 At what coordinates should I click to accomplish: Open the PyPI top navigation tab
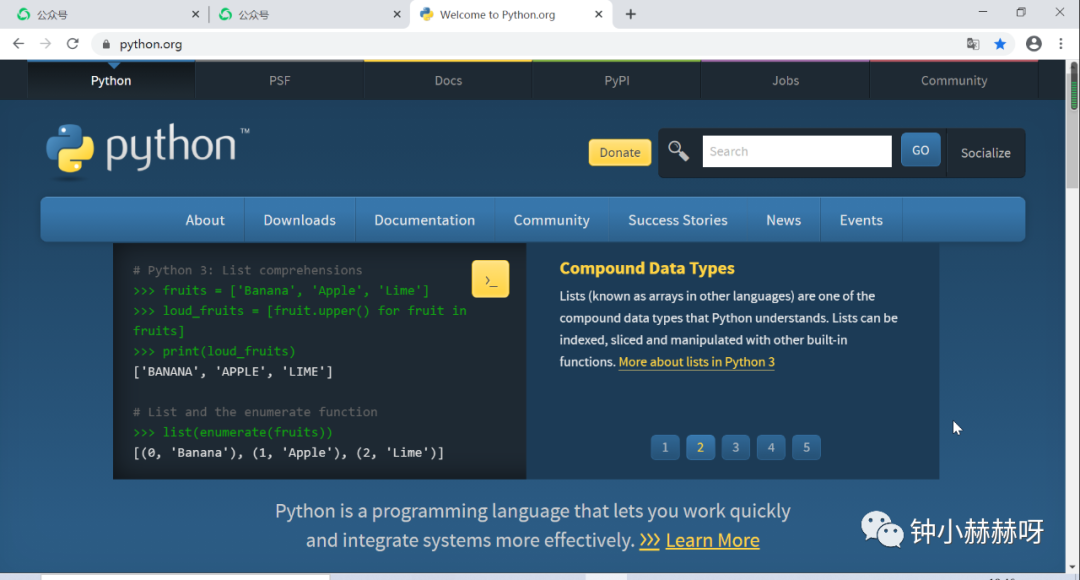tap(617, 81)
